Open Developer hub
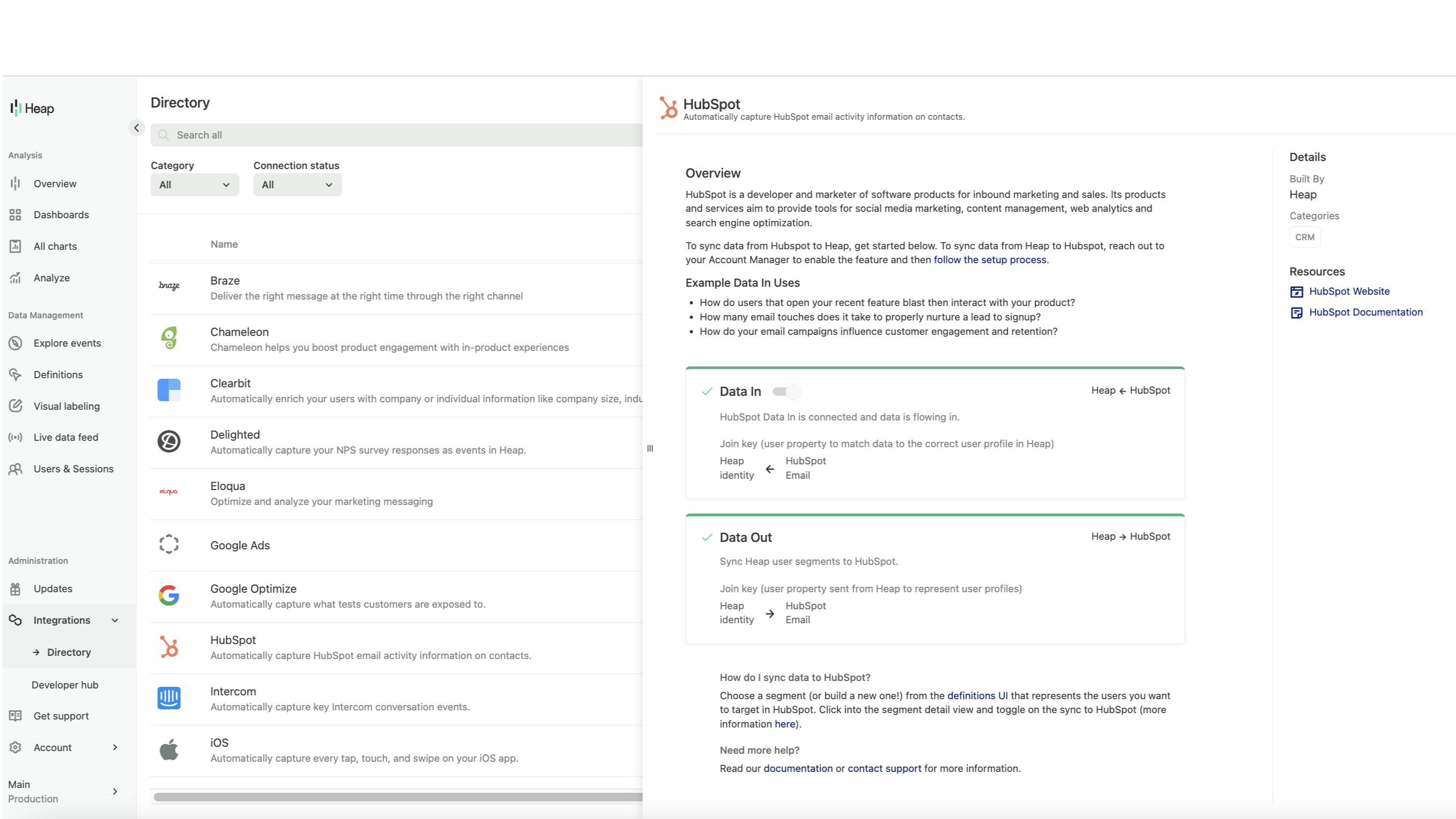Viewport: 1456px width, 819px height. pyautogui.click(x=65, y=685)
